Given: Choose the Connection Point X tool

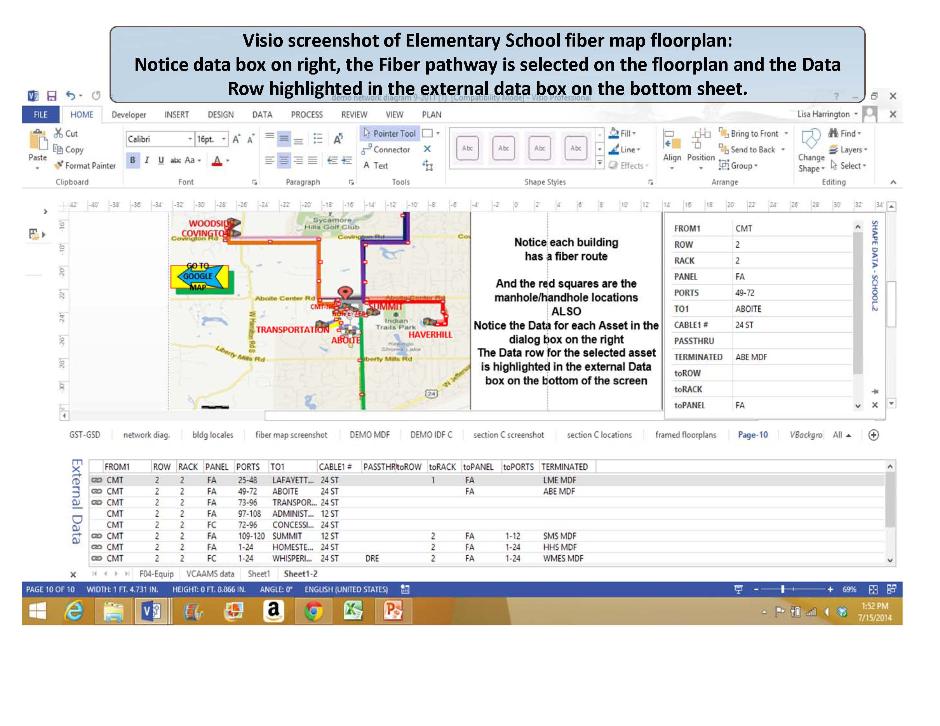Looking at the screenshot, I should click(x=427, y=149).
